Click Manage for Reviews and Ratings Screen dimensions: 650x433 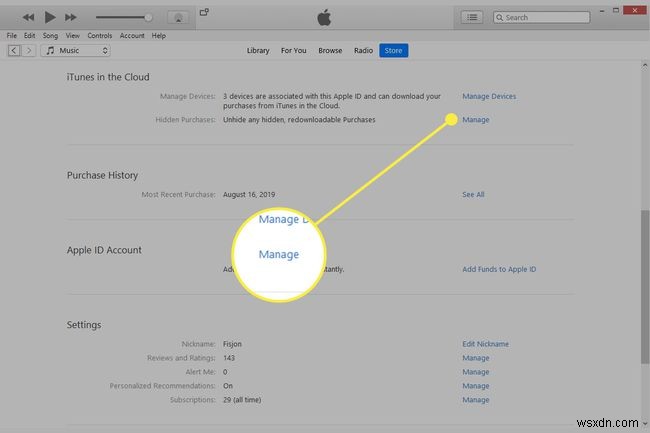pos(475,358)
